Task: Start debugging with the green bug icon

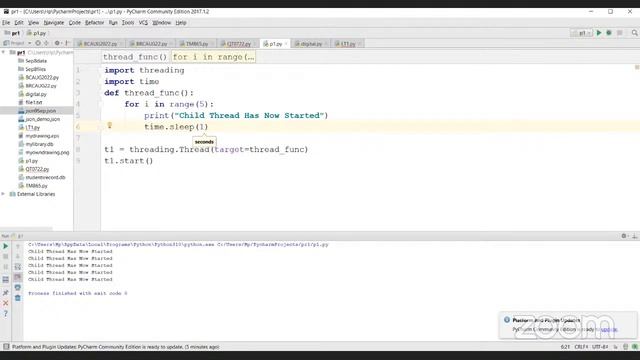Action: click(x=609, y=33)
